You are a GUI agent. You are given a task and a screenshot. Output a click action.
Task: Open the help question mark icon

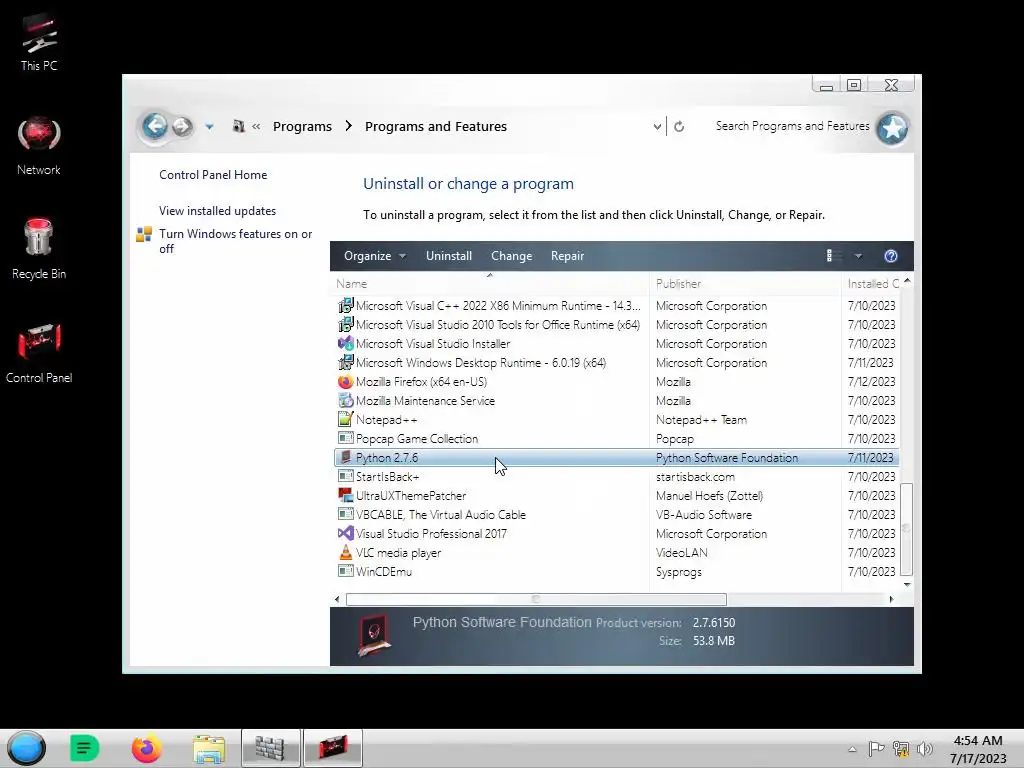[891, 256]
